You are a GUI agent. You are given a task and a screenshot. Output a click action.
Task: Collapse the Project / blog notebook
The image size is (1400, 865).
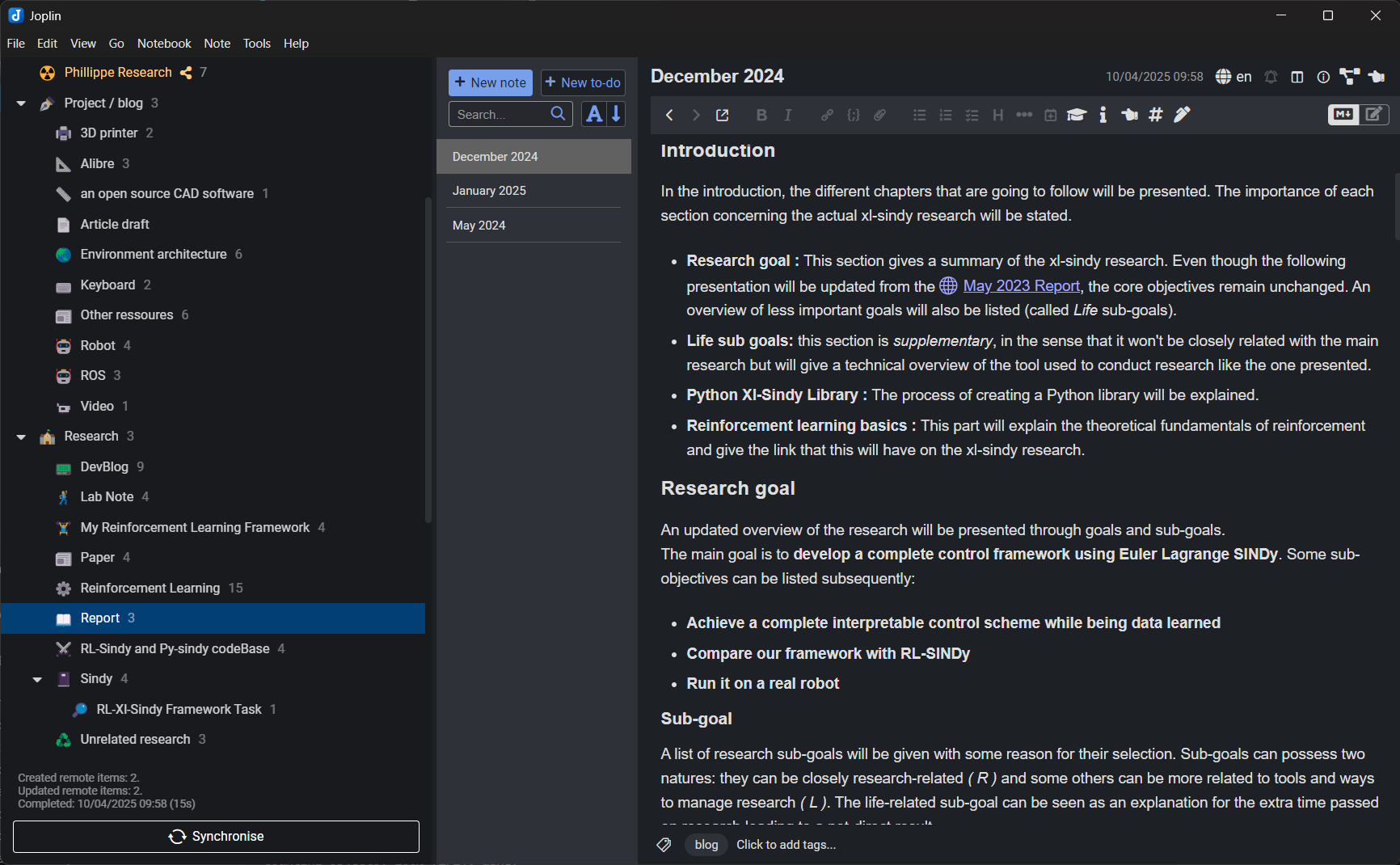pyautogui.click(x=22, y=103)
